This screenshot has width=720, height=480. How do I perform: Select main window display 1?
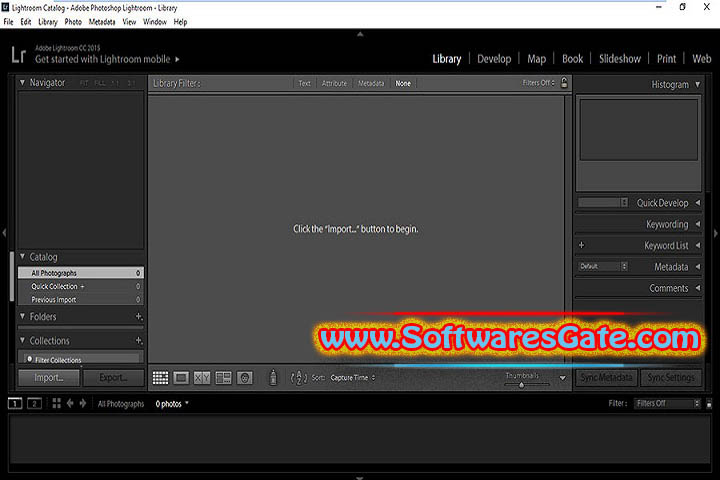point(15,403)
